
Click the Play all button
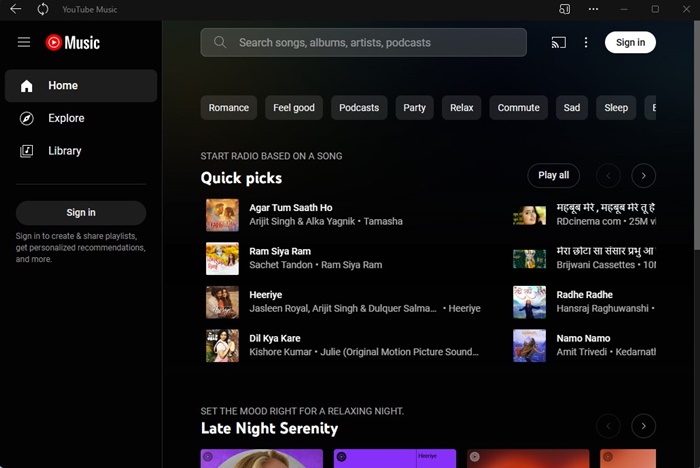point(553,176)
